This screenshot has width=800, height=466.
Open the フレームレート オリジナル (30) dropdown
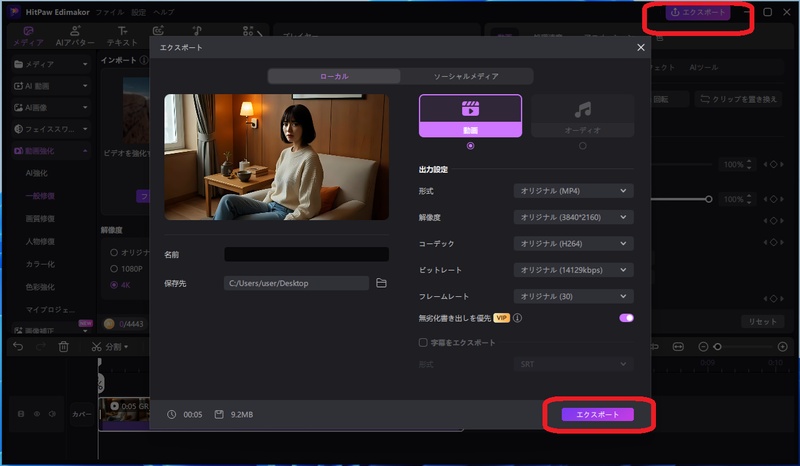pyautogui.click(x=573, y=296)
